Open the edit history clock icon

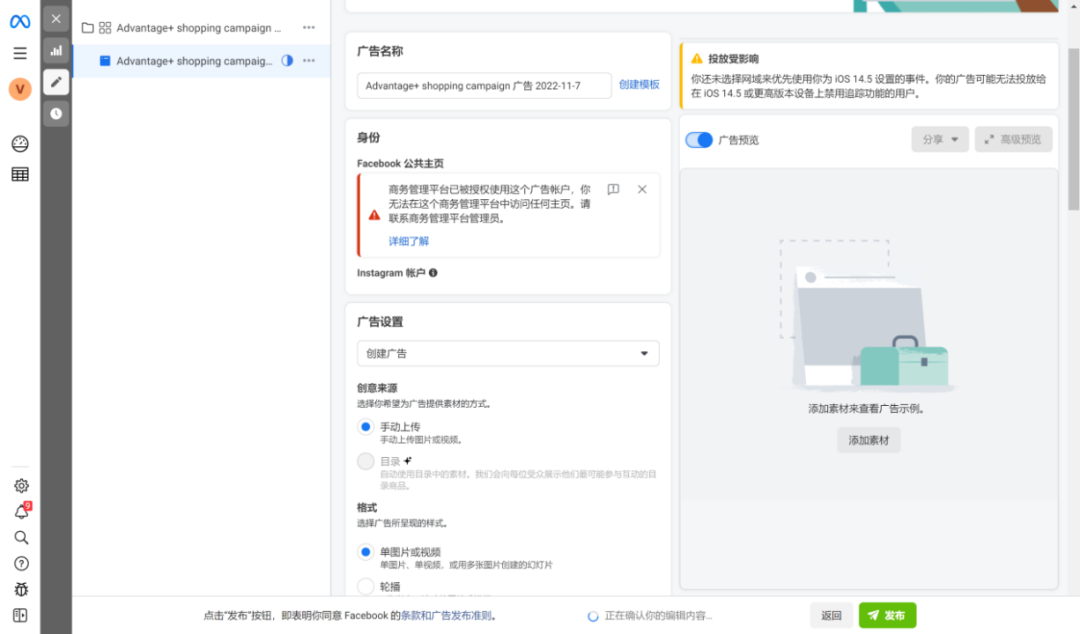coord(56,114)
